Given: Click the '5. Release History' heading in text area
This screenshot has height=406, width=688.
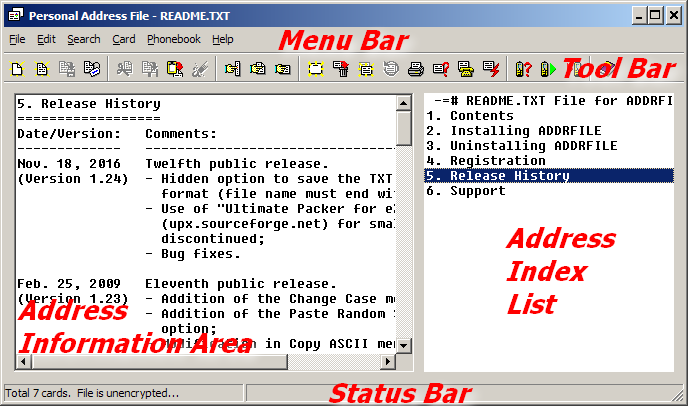Looking at the screenshot, I should pos(89,104).
